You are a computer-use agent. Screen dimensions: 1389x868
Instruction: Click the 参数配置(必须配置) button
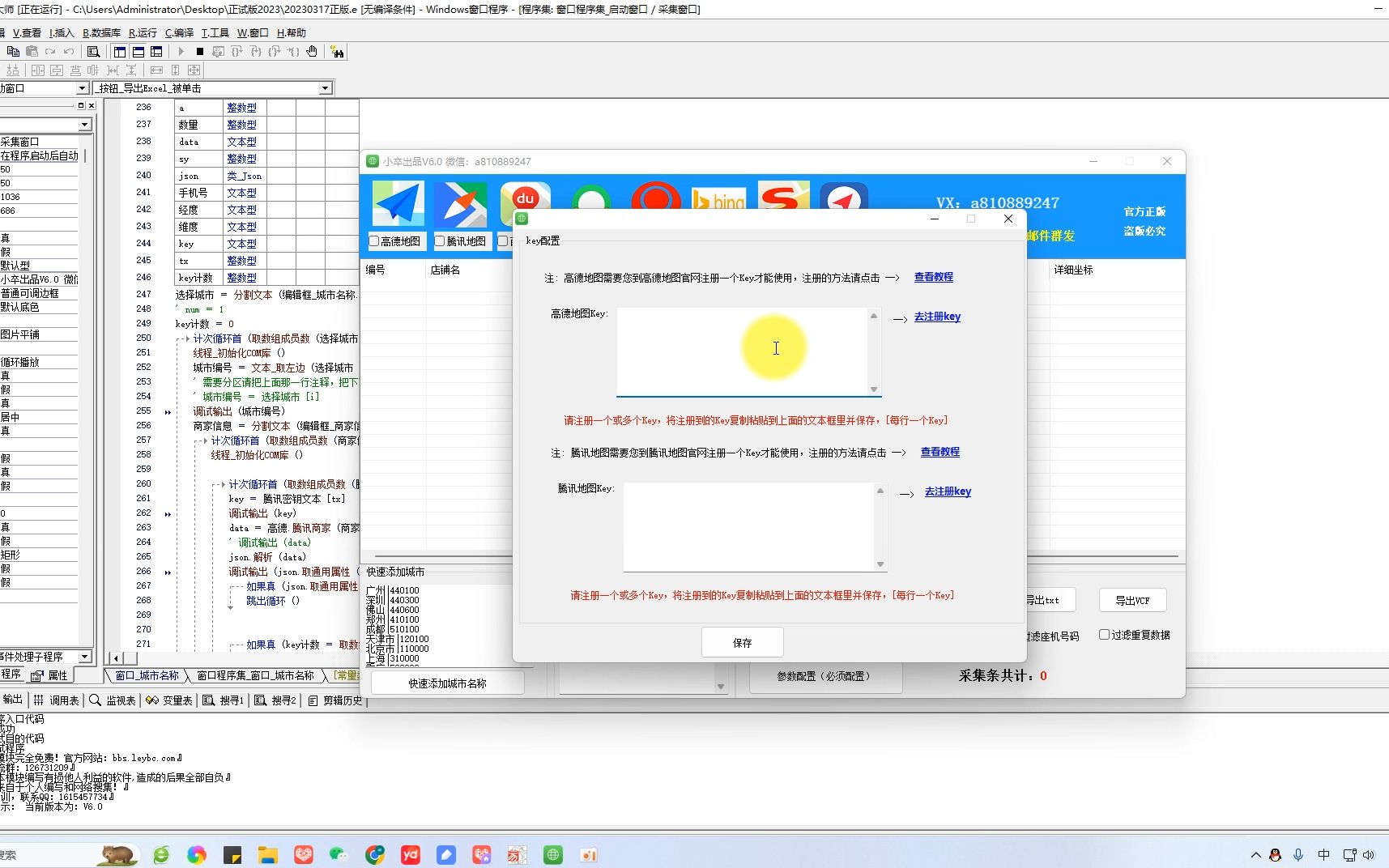824,676
